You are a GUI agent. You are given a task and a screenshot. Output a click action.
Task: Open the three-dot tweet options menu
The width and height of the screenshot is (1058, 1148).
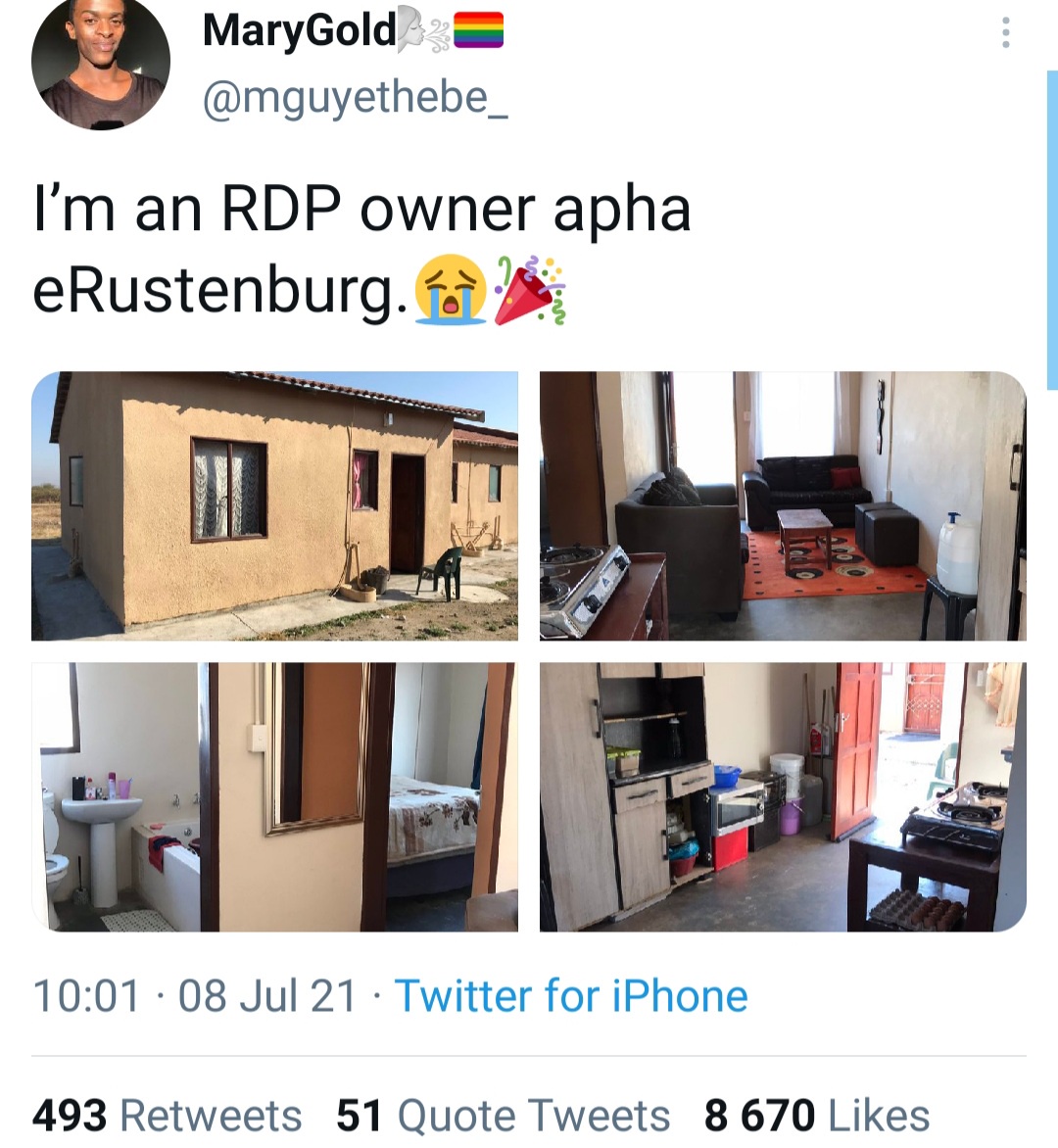(1006, 32)
